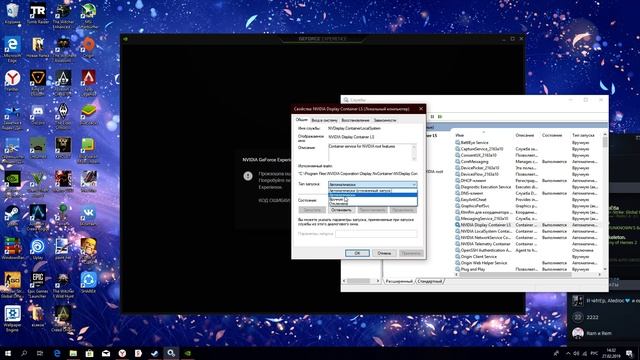Screen dimensions: 640x360
Task: Open NVIDIA GeForce icon on the taskbar
Action: [187, 353]
